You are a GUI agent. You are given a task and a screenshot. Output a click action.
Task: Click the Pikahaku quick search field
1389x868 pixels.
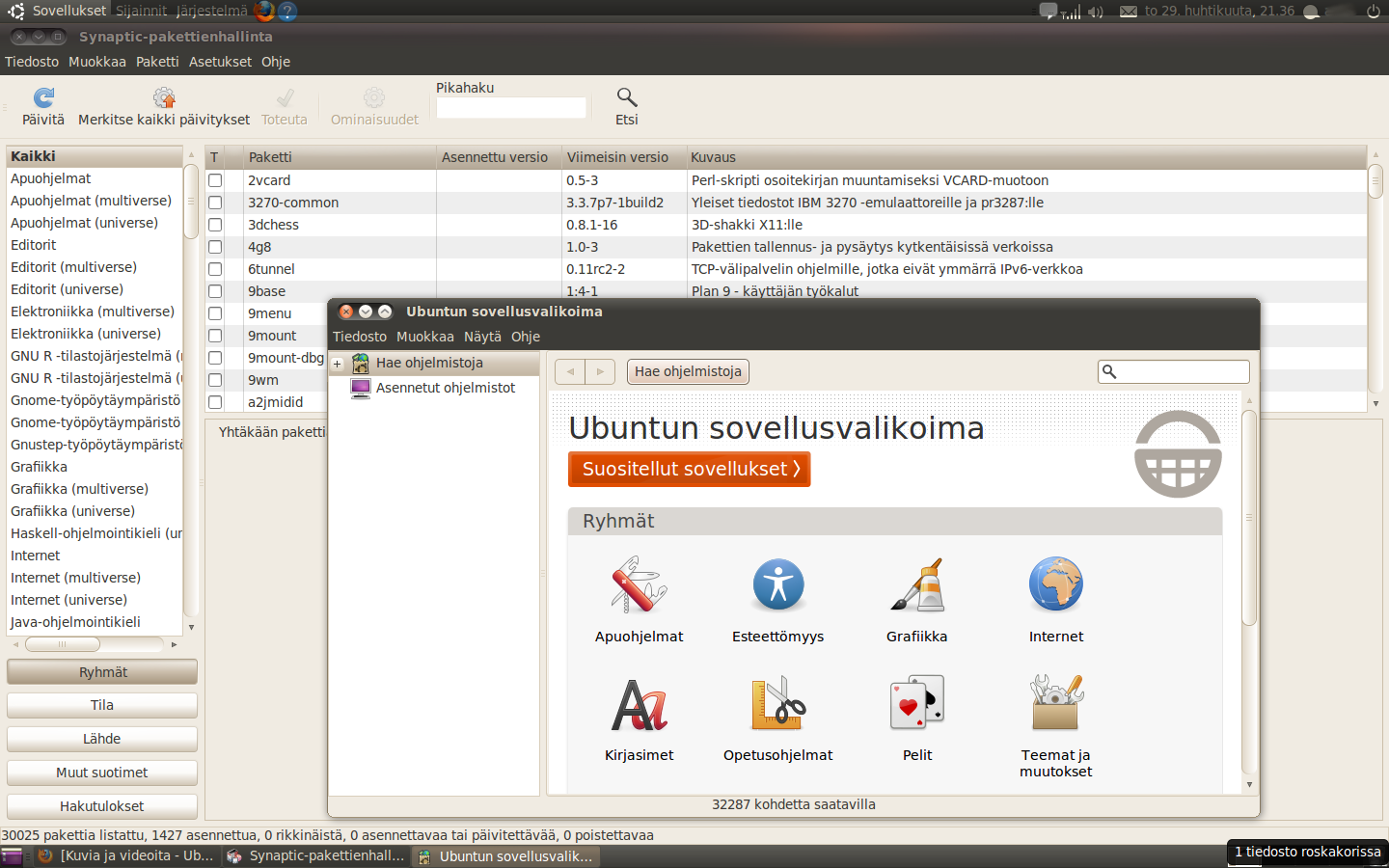pos(511,108)
